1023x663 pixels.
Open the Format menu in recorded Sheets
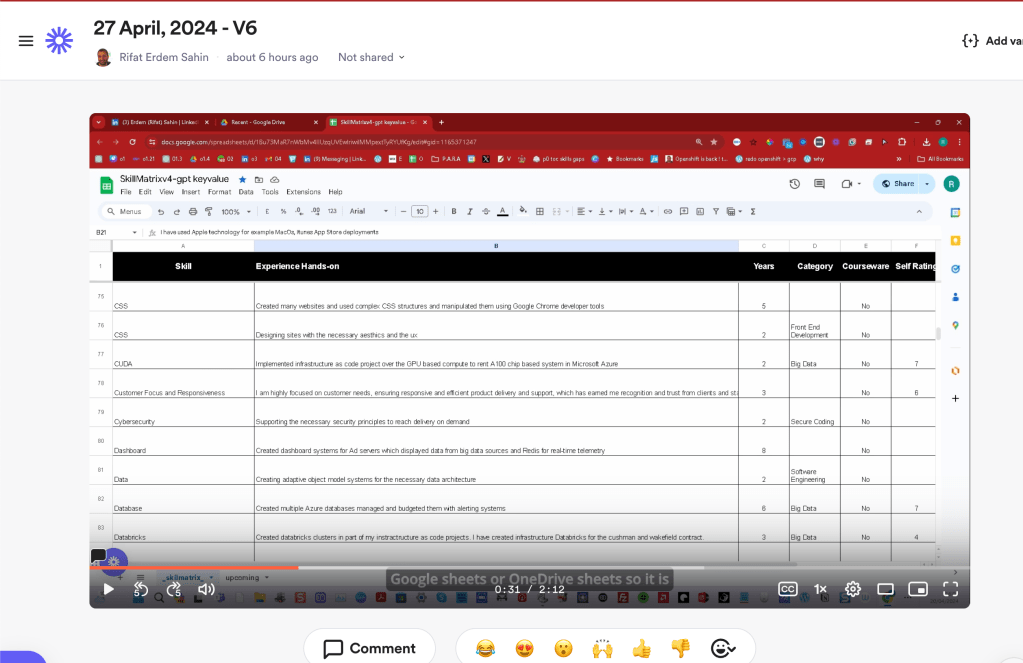pos(219,193)
